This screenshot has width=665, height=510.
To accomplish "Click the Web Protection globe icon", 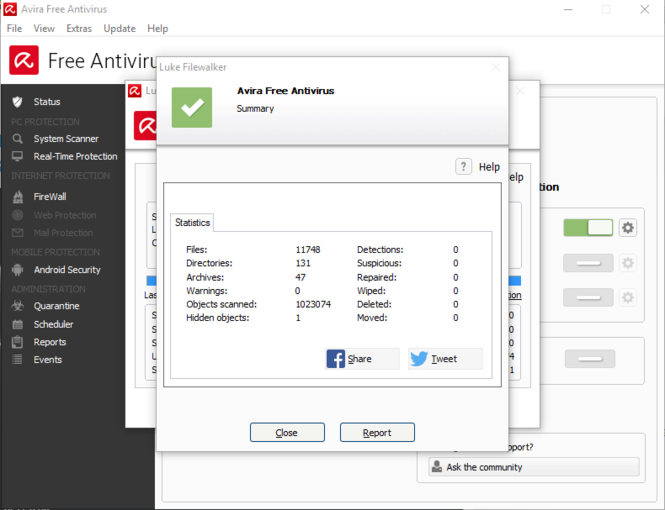I will [x=17, y=215].
